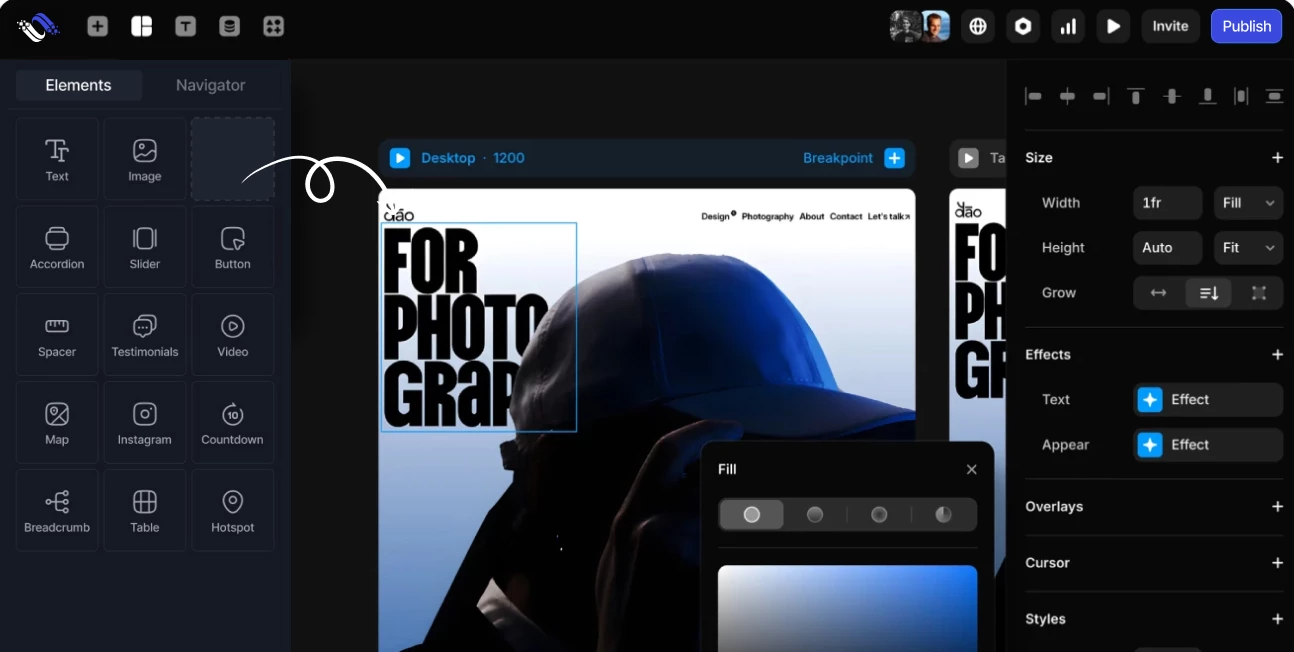1294x652 pixels.
Task: Add a Slider element
Action: point(145,247)
